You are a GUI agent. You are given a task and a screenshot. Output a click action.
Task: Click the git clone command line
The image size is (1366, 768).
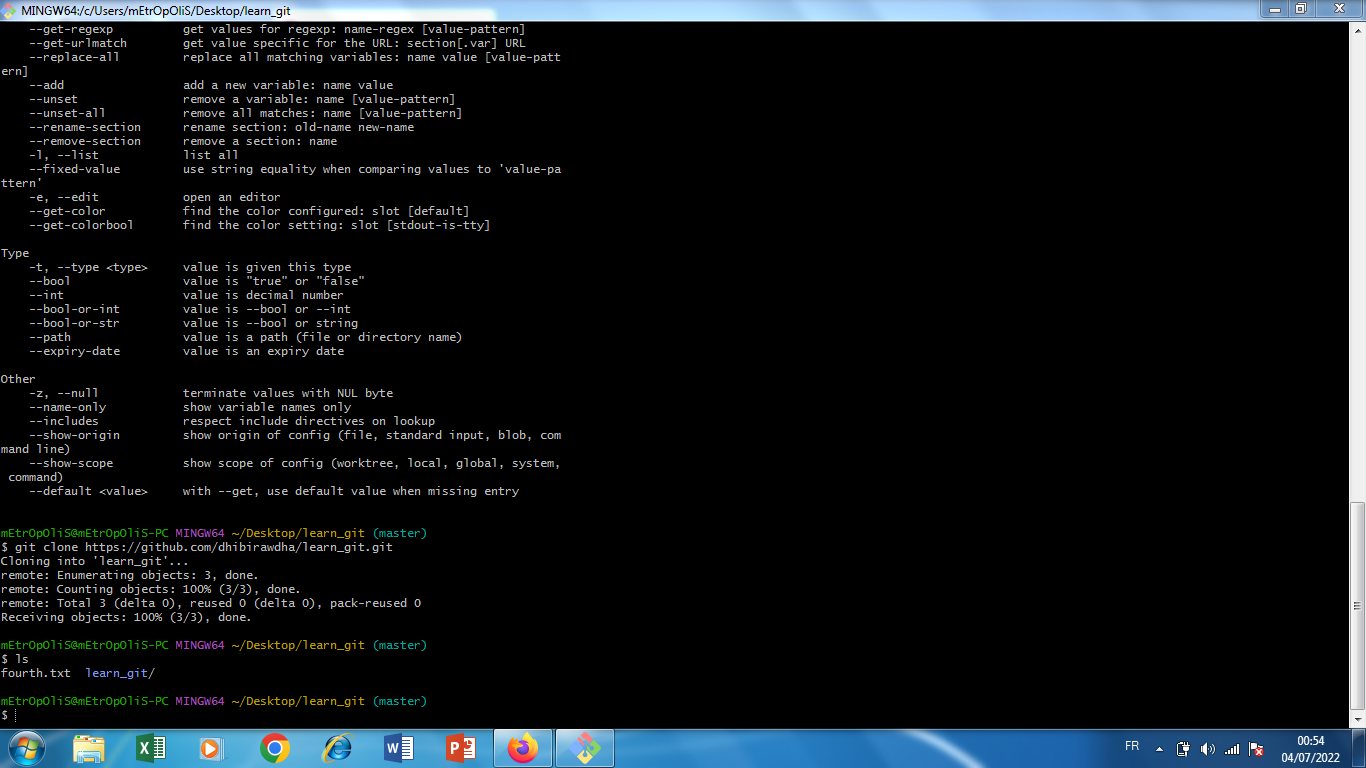pos(204,547)
